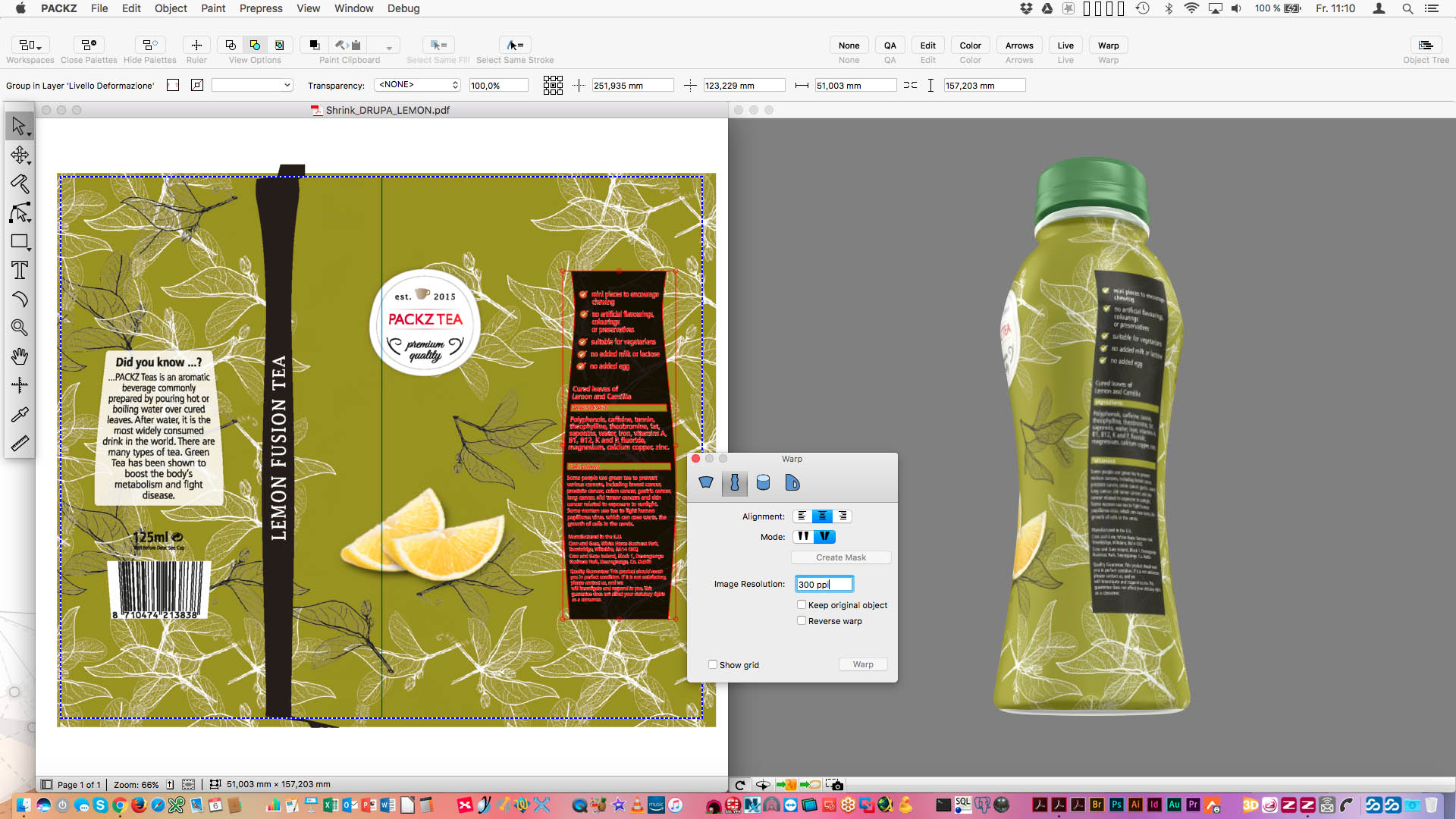Pick the eyedropper tool
1456x819 pixels.
pyautogui.click(x=20, y=414)
